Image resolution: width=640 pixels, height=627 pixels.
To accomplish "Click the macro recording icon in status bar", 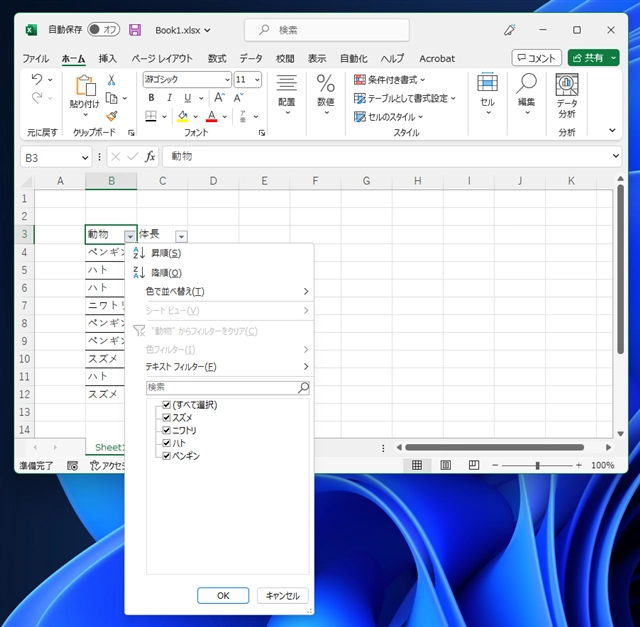I will (72, 466).
